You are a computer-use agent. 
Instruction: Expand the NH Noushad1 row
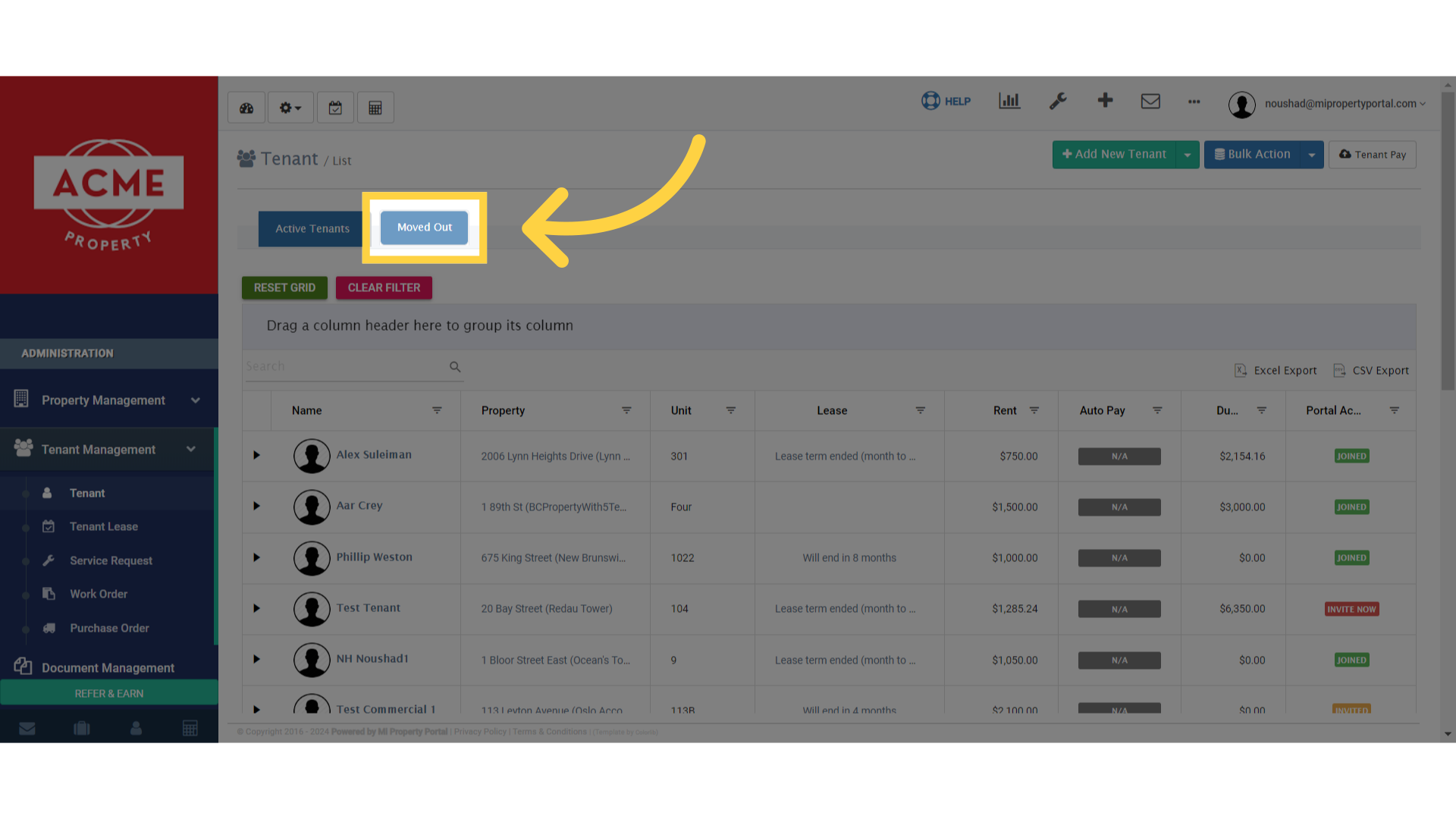[x=256, y=660]
